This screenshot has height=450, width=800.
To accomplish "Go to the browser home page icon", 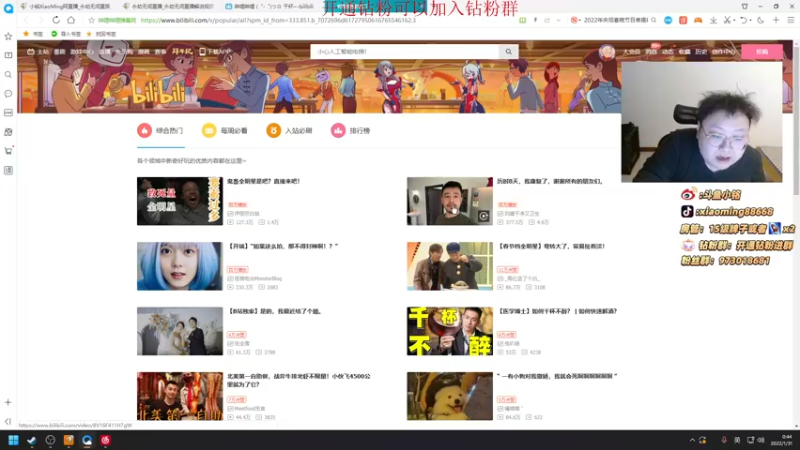I will pos(71,20).
